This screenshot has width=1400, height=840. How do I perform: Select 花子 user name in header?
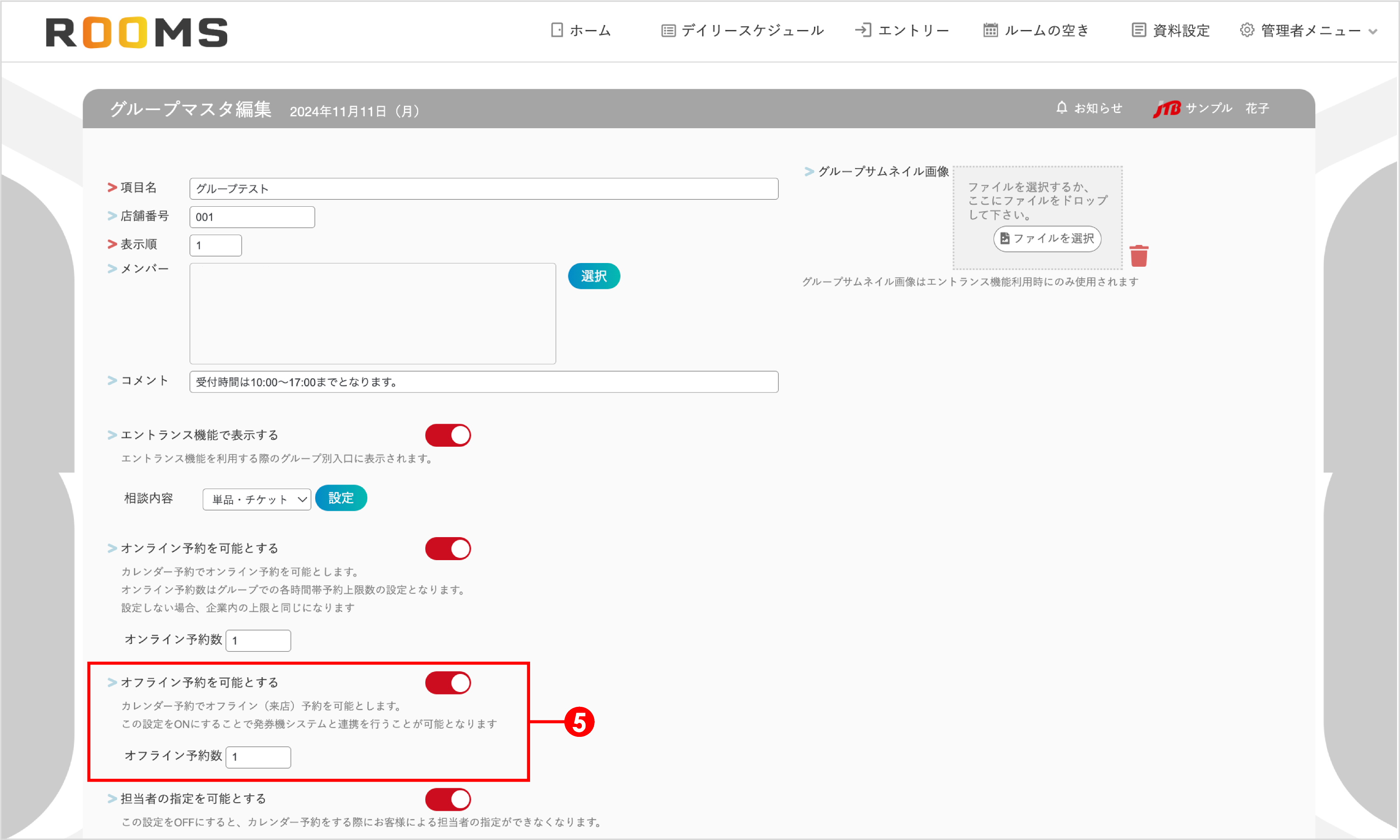(x=1257, y=108)
